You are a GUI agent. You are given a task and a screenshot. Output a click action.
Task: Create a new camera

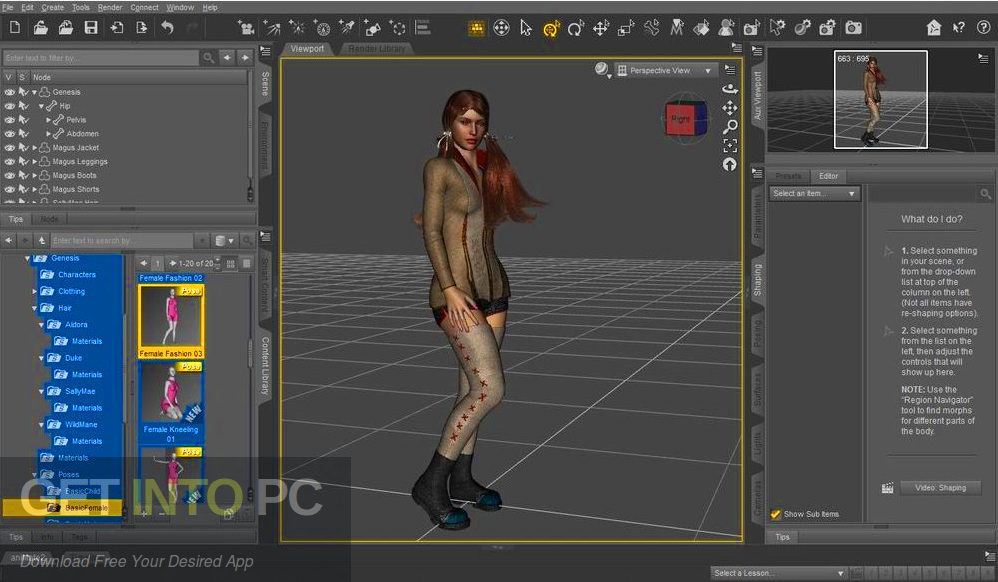(246, 28)
